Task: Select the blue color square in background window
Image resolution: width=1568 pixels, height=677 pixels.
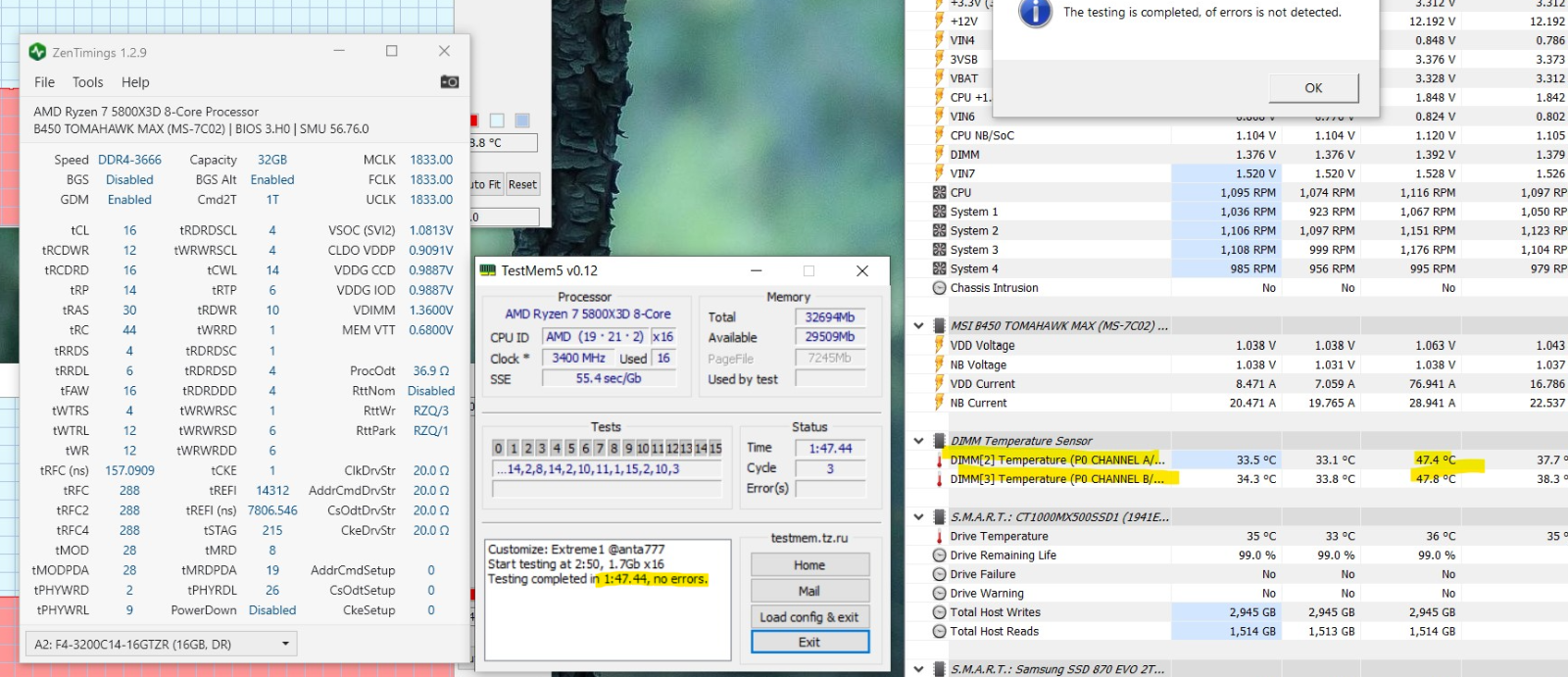Action: [522, 121]
